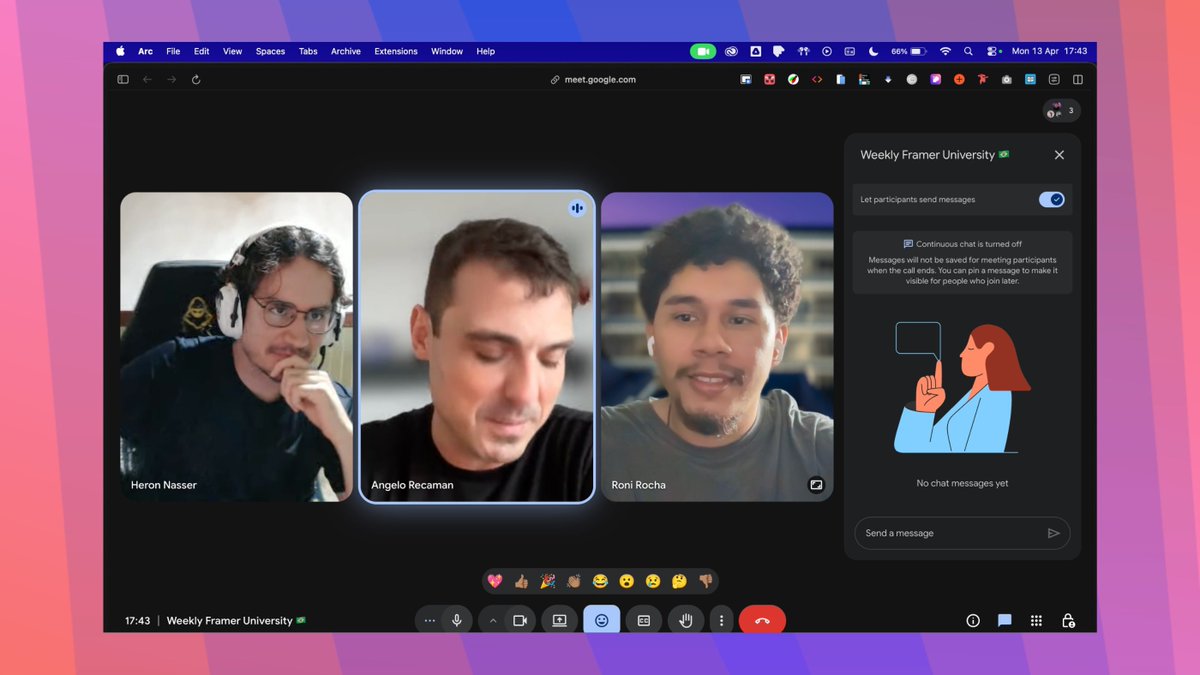Open the Edit menu
This screenshot has width=1200, height=675.
click(202, 51)
